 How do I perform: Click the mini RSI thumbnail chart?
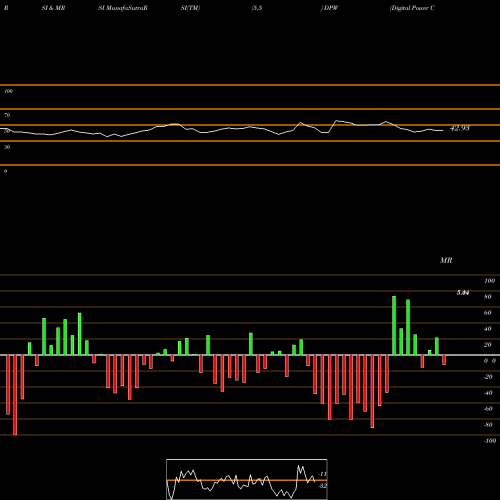coord(247,479)
